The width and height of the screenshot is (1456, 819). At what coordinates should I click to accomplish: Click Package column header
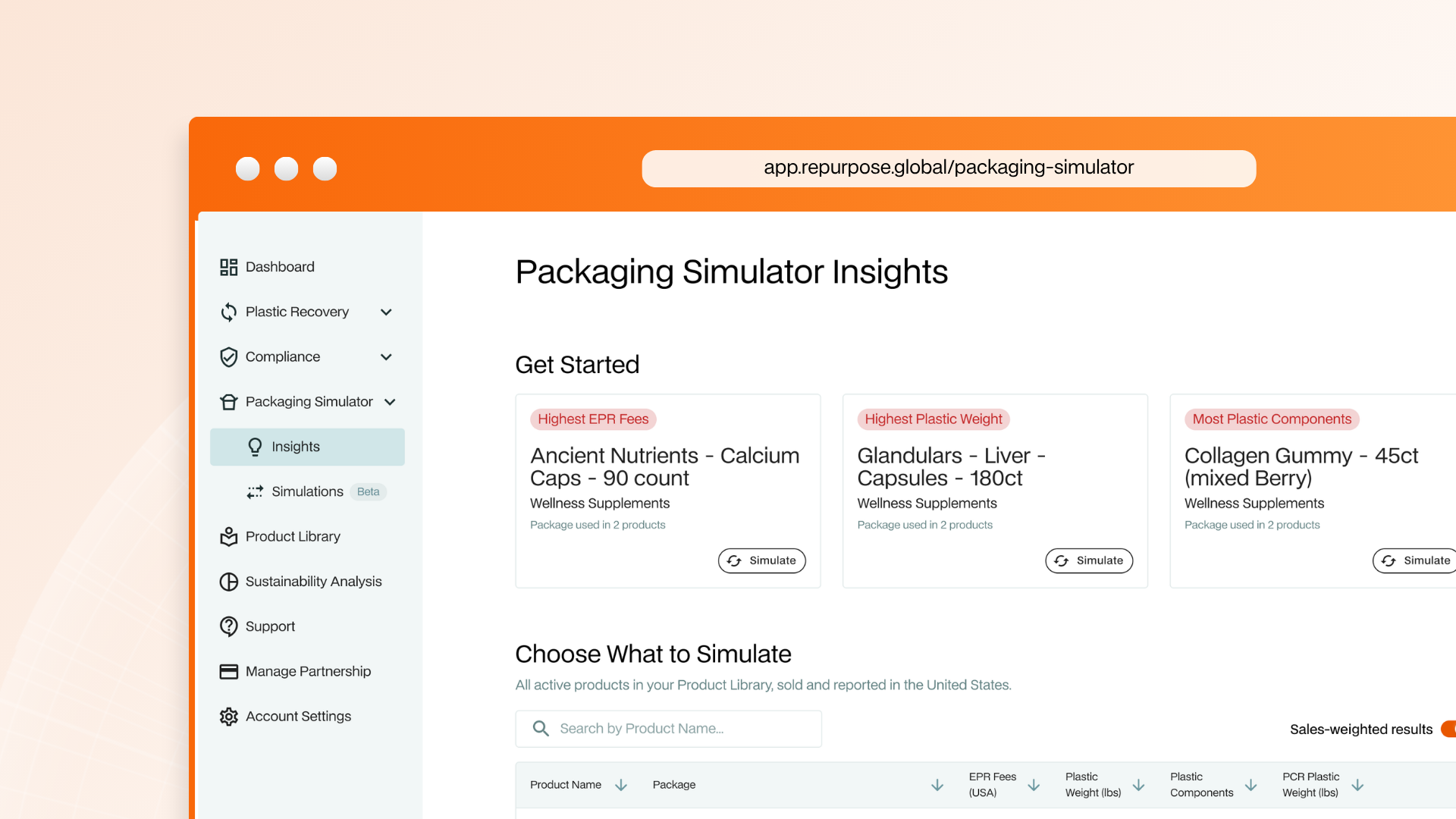(x=673, y=785)
